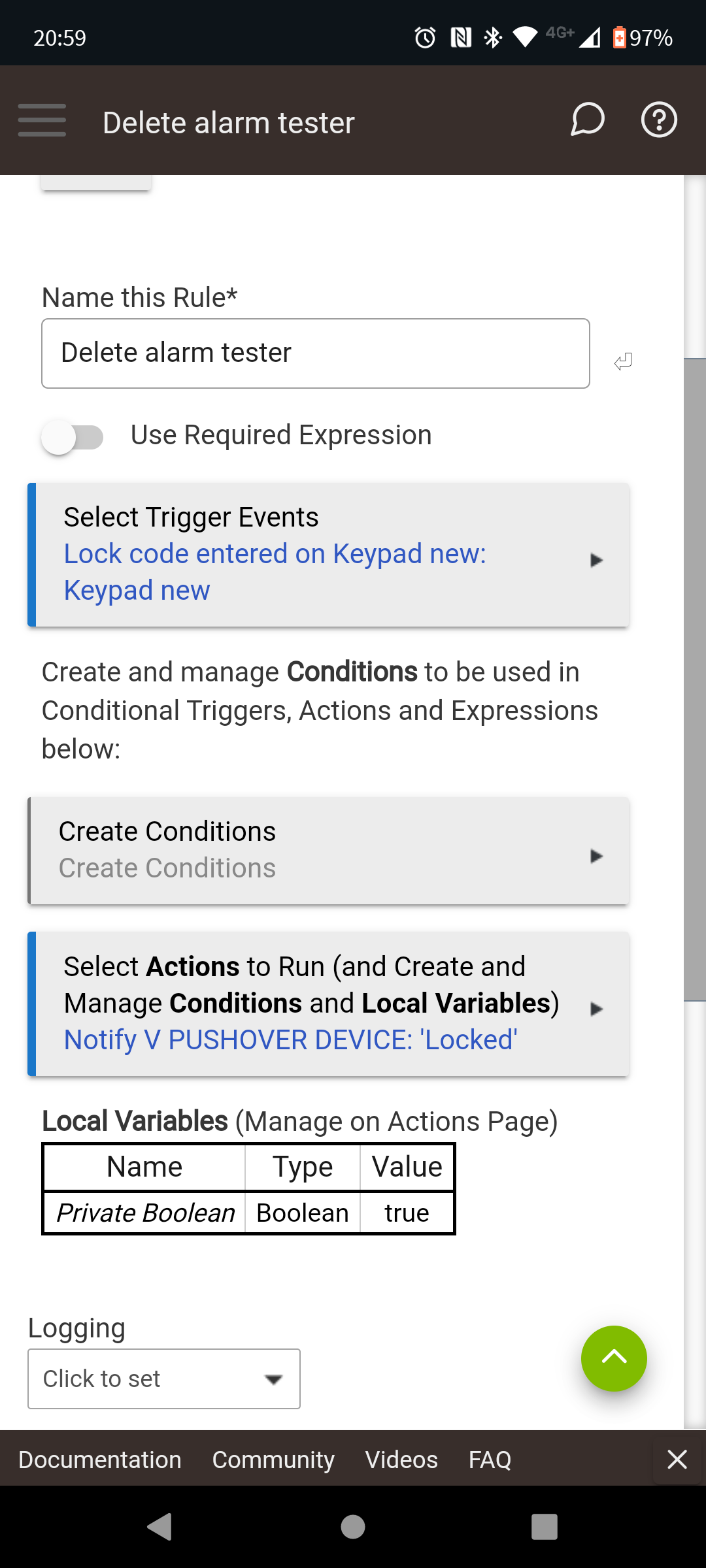Image resolution: width=706 pixels, height=1568 pixels.
Task: Open the chat bubble icon in header
Action: point(587,120)
